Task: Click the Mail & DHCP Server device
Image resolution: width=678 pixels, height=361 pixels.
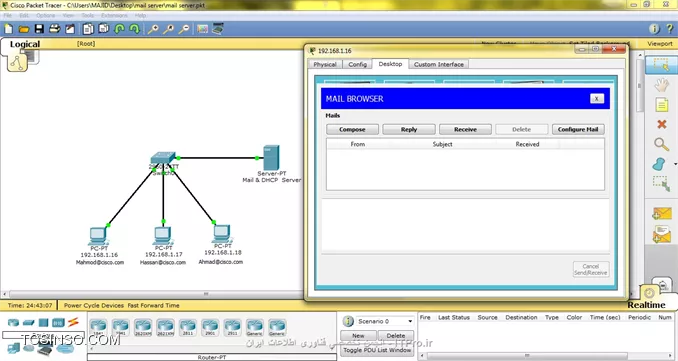Action: pyautogui.click(x=271, y=158)
